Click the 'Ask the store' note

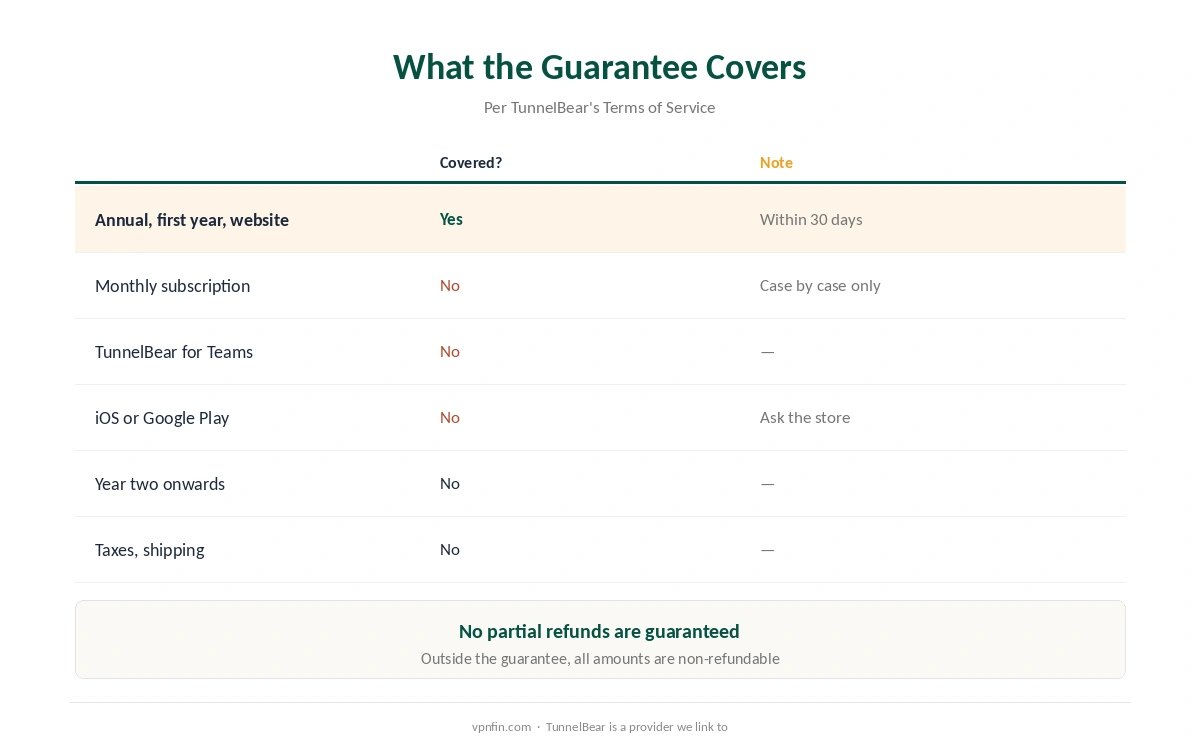tap(805, 417)
